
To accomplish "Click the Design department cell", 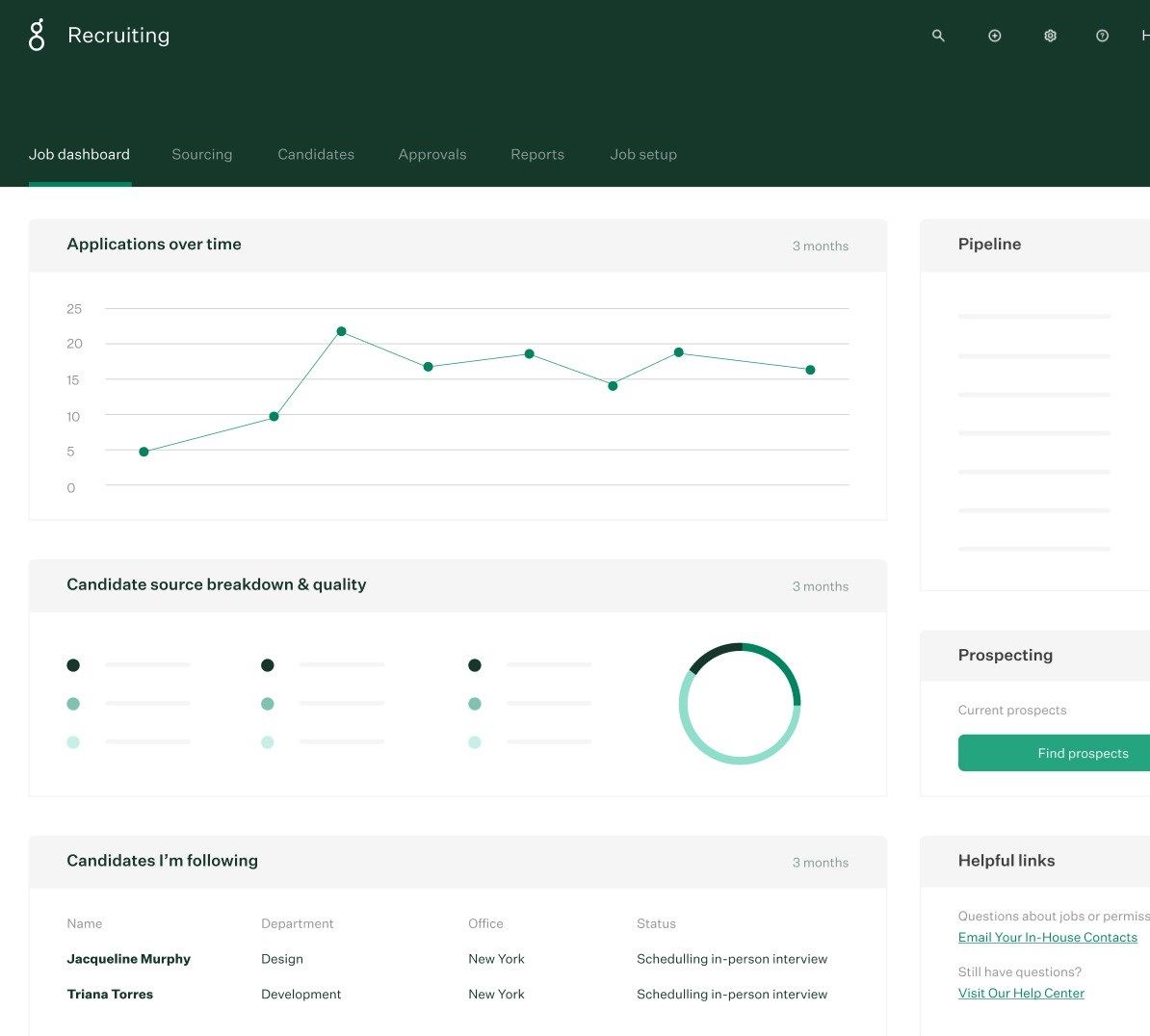I will pyautogui.click(x=281, y=959).
